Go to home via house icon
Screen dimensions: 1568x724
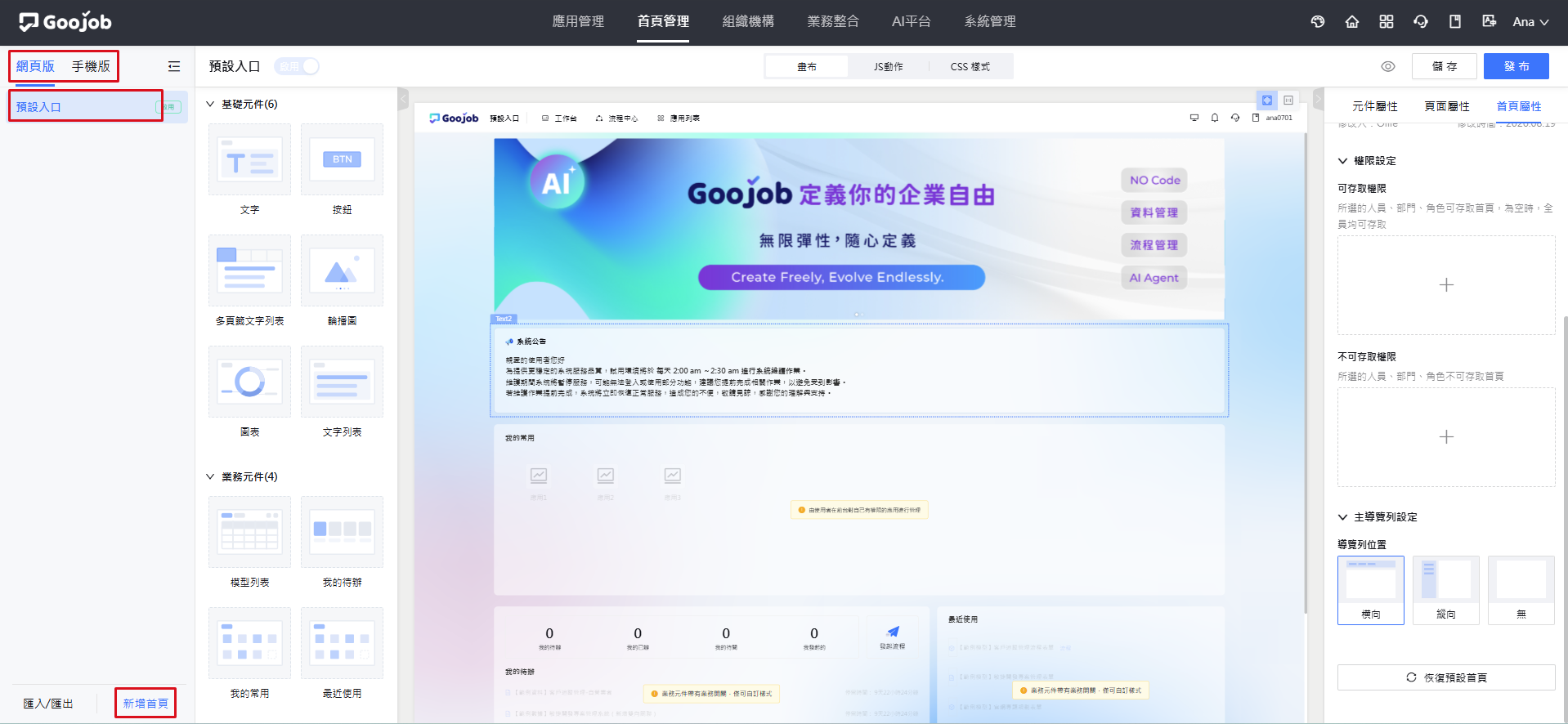[x=1352, y=22]
